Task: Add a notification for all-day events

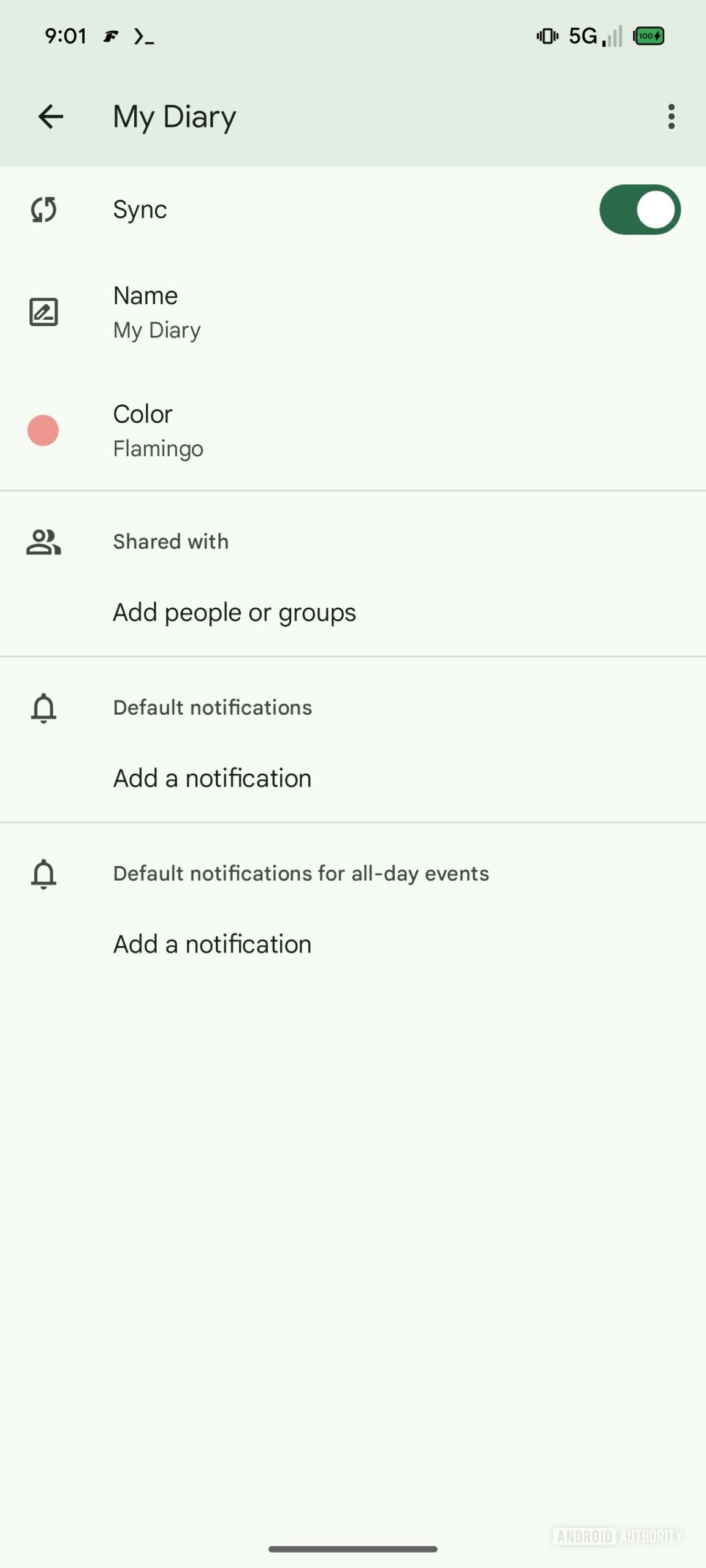Action: (212, 944)
